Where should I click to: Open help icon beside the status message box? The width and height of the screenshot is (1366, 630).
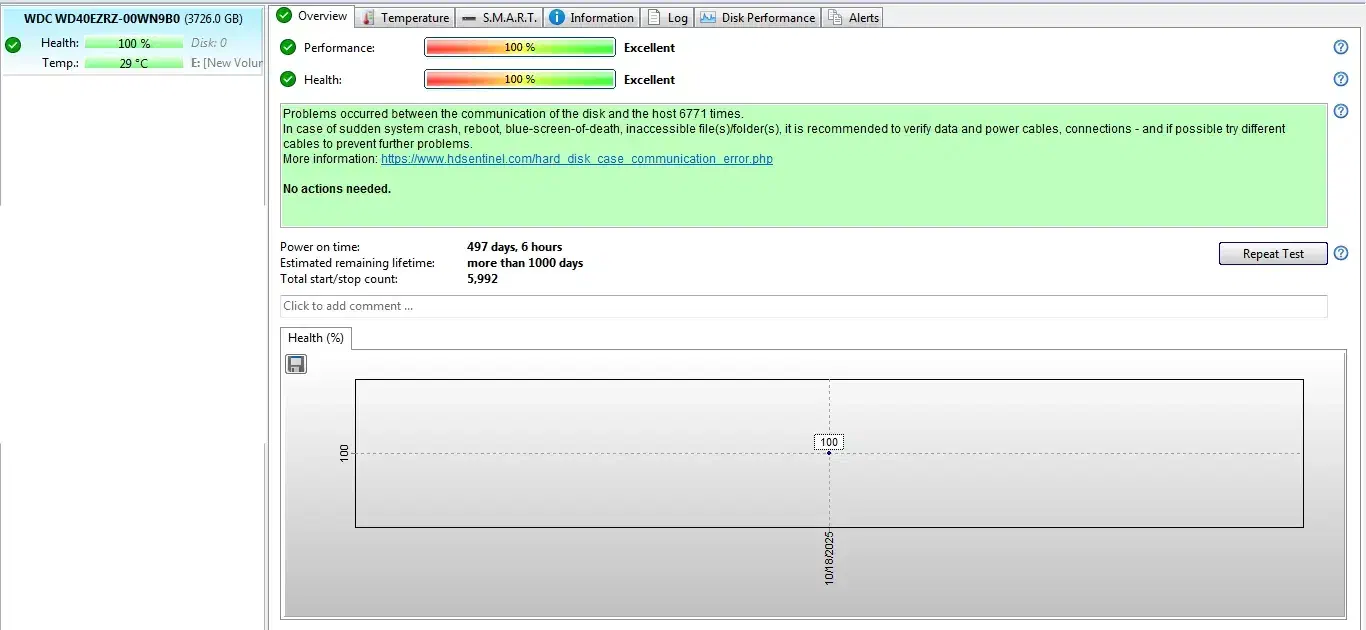pyautogui.click(x=1341, y=111)
